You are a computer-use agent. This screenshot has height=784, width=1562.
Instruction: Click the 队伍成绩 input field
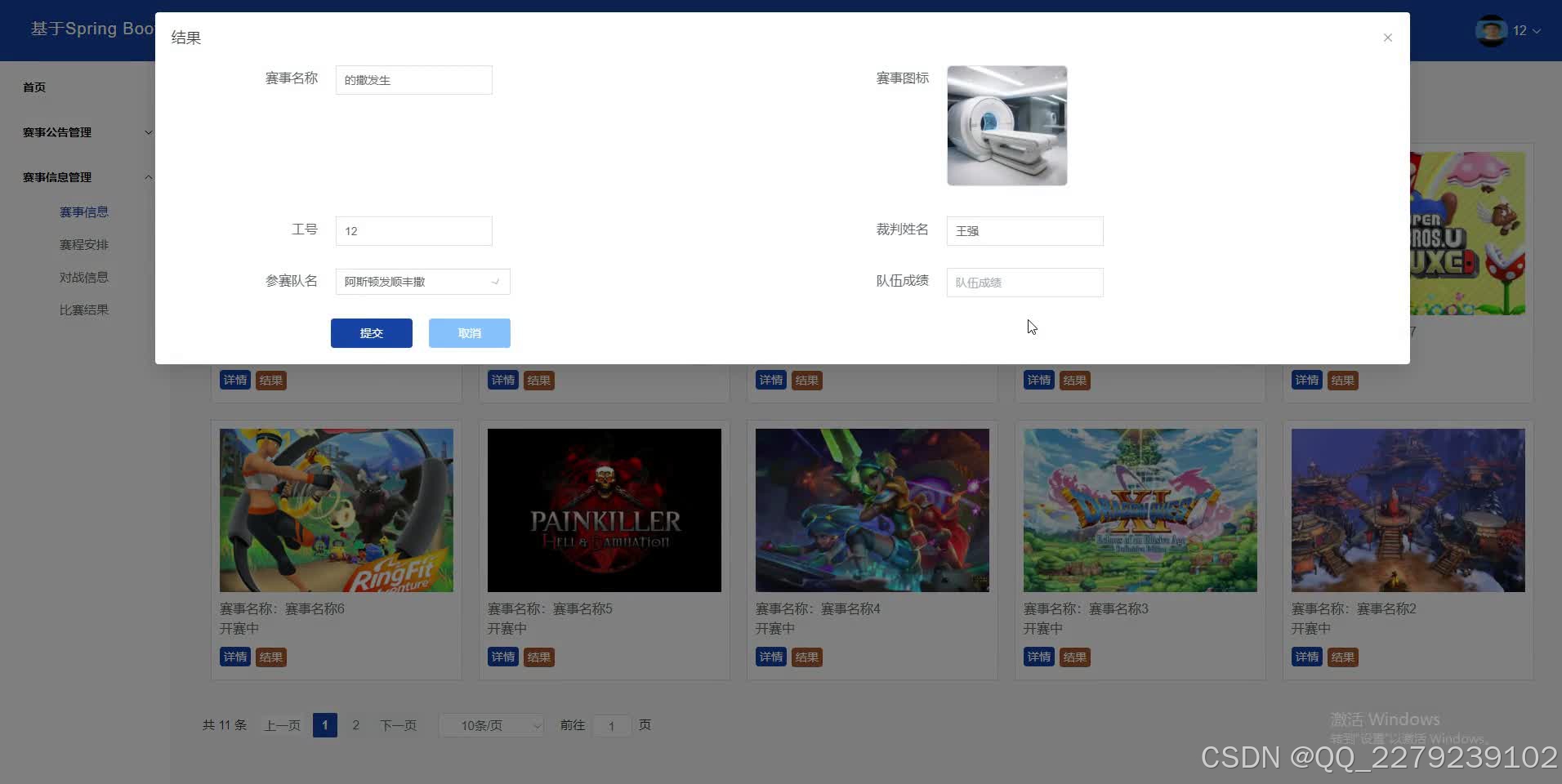pos(1024,283)
